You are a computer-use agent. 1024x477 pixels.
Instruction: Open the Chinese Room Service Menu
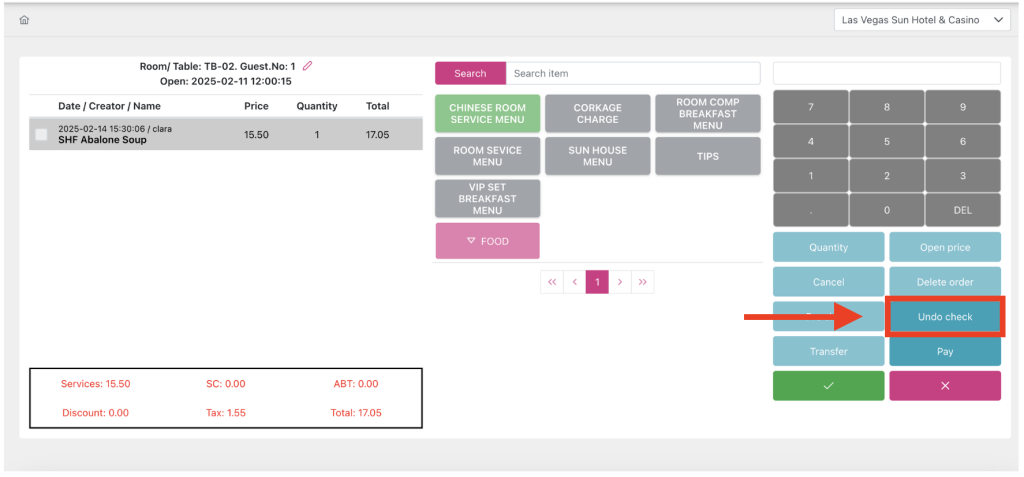pyautogui.click(x=487, y=114)
